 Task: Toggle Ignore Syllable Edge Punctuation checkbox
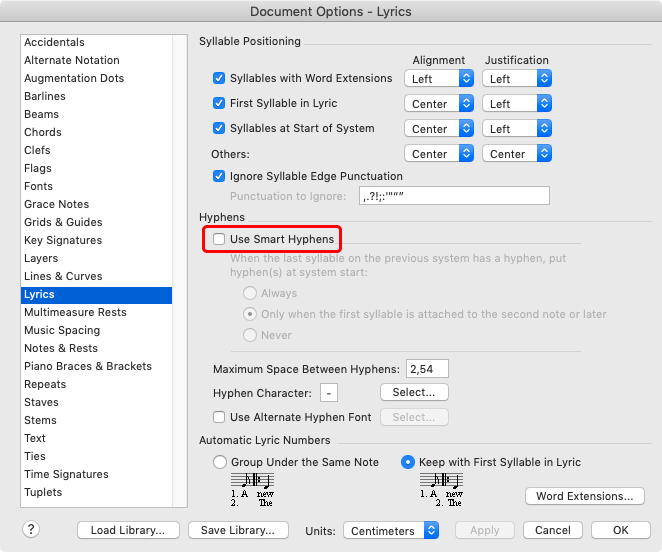click(219, 176)
